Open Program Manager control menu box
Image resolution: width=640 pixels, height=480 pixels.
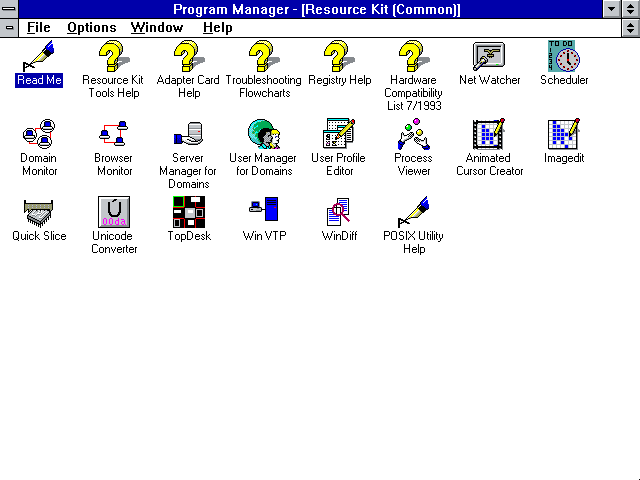[x=10, y=9]
